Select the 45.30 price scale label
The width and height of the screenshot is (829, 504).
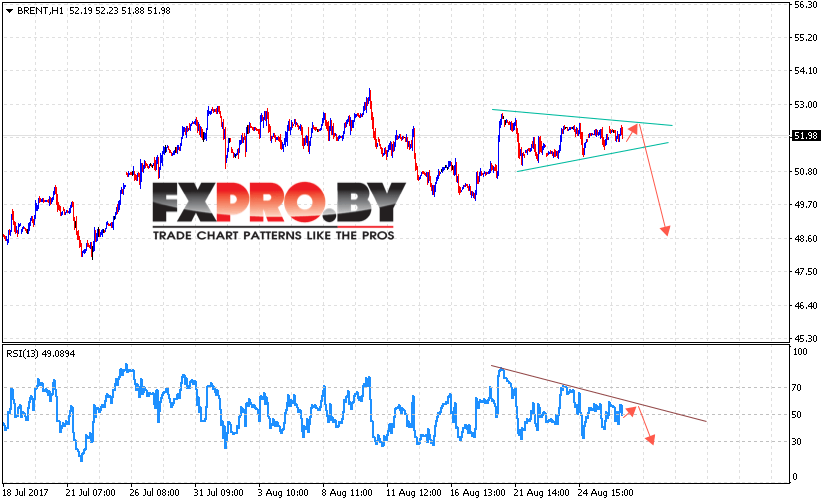pyautogui.click(x=806, y=338)
